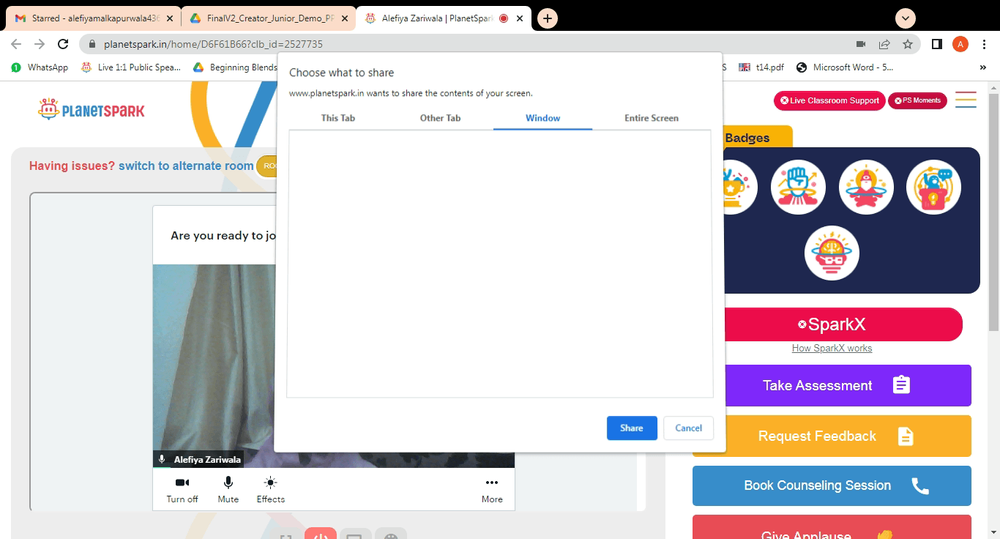Open the PlanetSpark hamburger menu
This screenshot has height=539, width=1000.
[x=966, y=100]
